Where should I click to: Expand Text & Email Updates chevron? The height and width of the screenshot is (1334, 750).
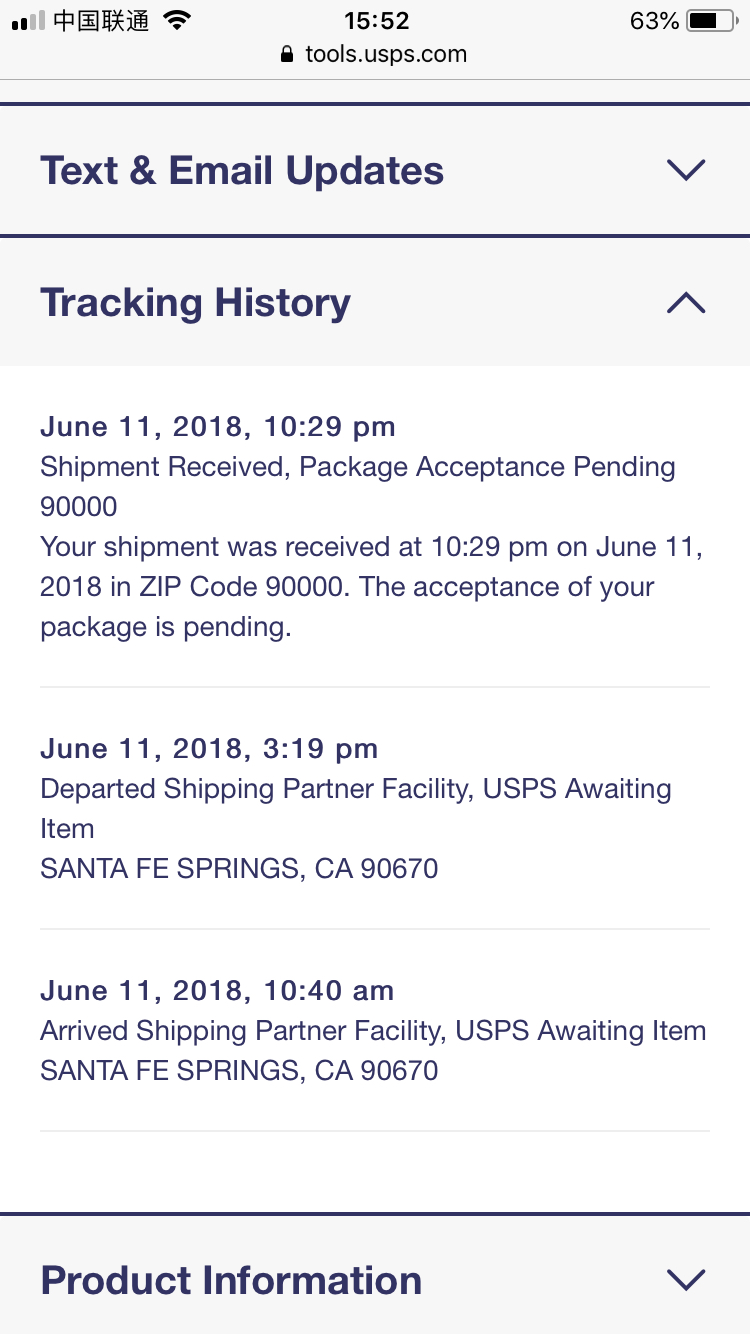(x=686, y=170)
